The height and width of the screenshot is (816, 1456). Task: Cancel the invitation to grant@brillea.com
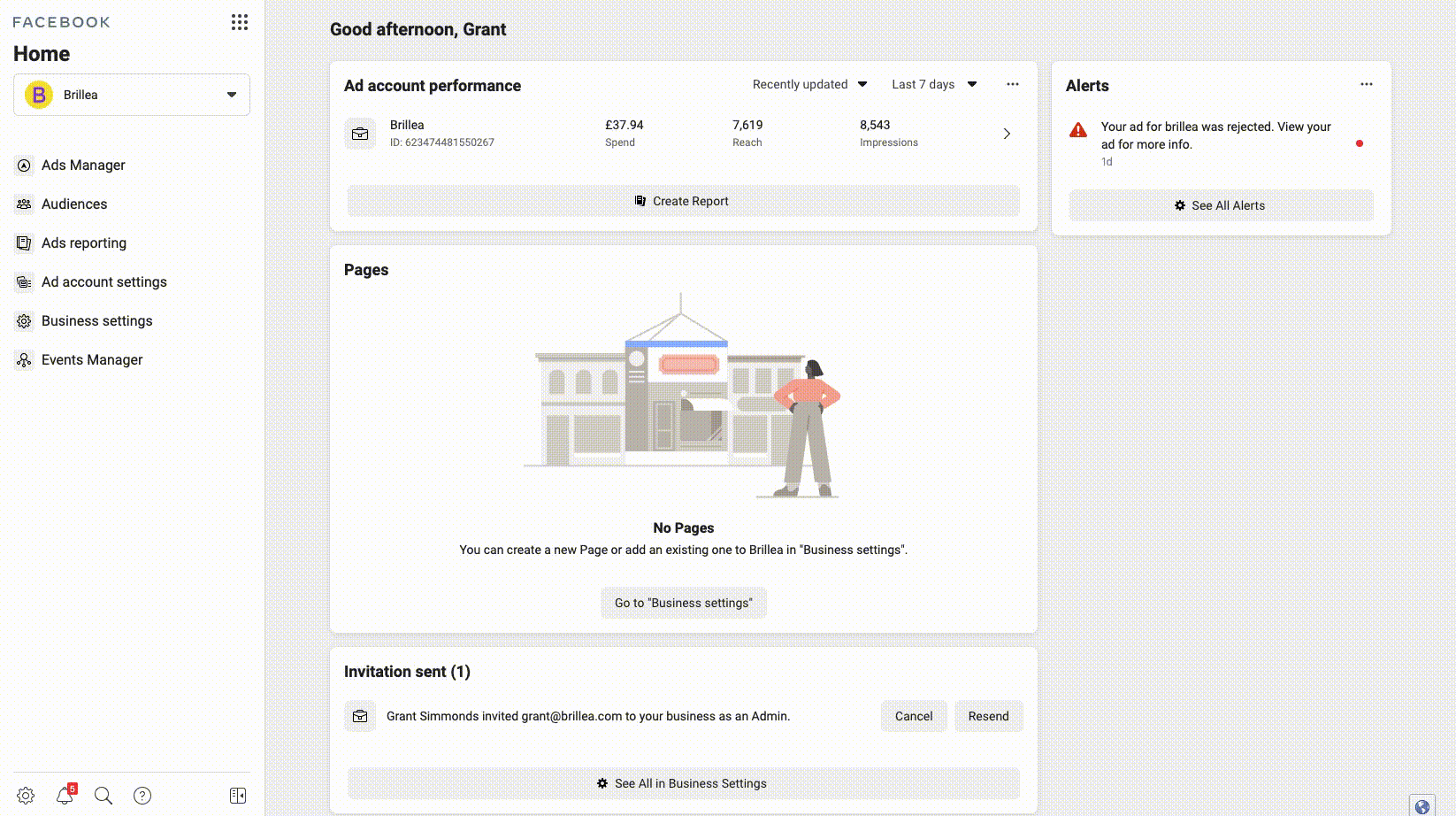[x=914, y=716]
